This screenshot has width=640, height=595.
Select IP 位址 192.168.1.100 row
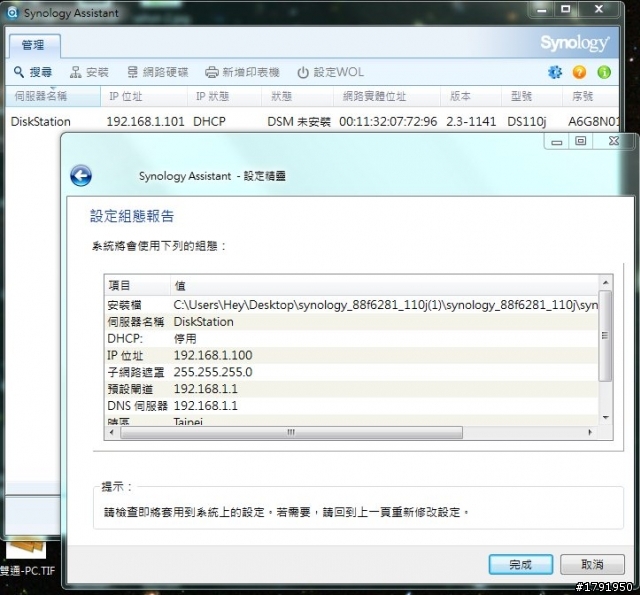pos(351,355)
